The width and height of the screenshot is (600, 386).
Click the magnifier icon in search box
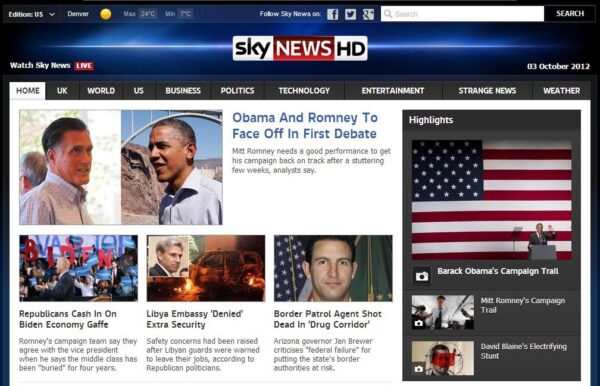(388, 14)
